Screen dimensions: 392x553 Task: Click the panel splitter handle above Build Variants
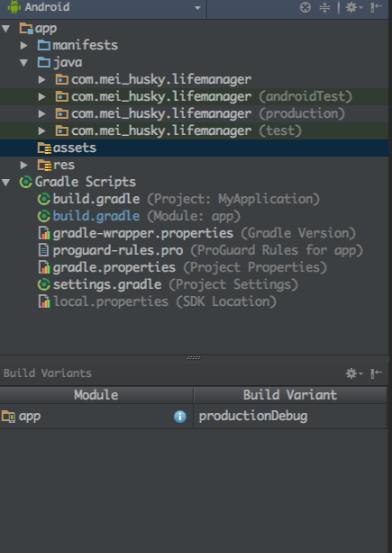pyautogui.click(x=193, y=358)
